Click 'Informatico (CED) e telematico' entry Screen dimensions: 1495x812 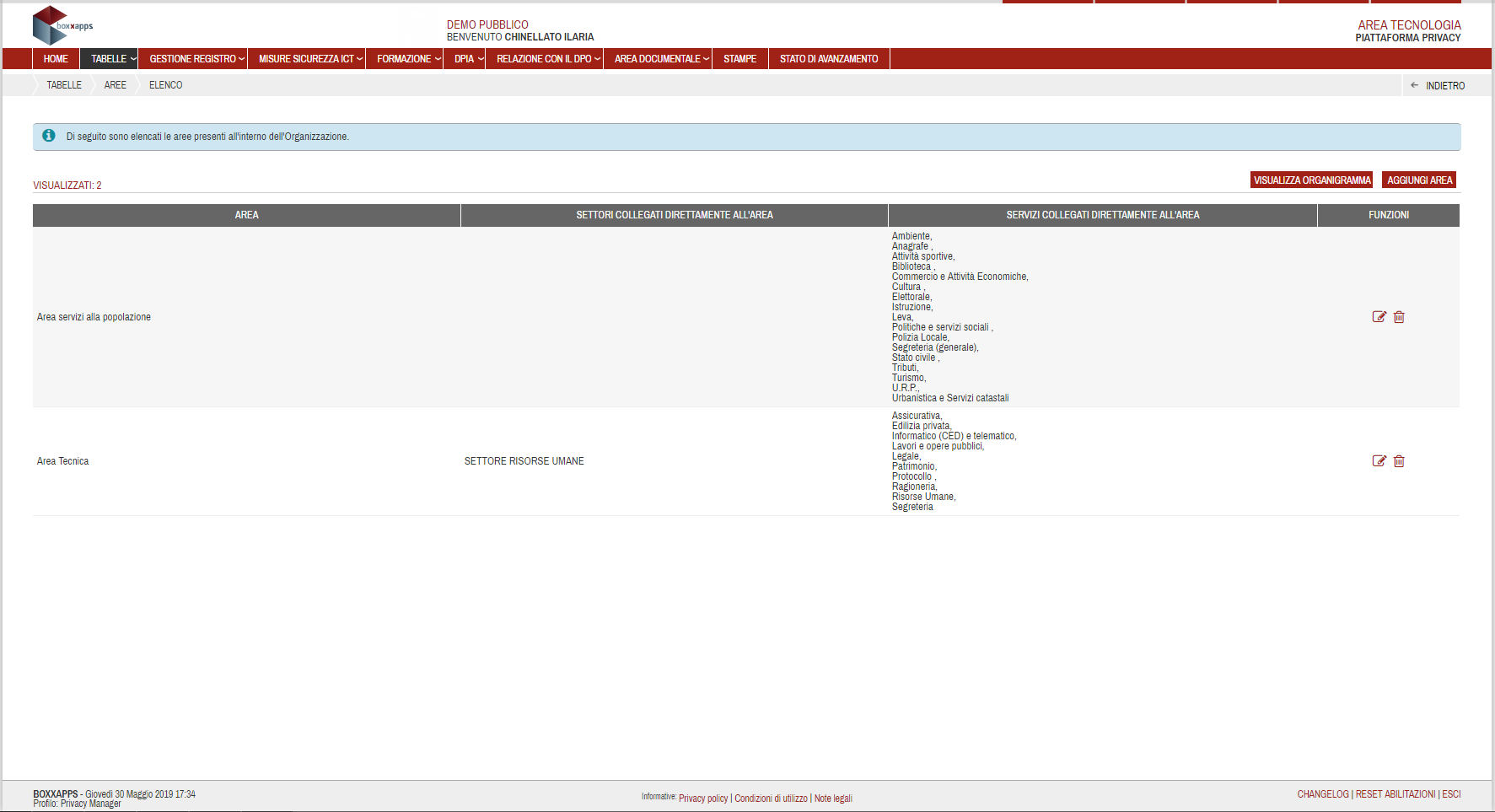[x=955, y=436]
